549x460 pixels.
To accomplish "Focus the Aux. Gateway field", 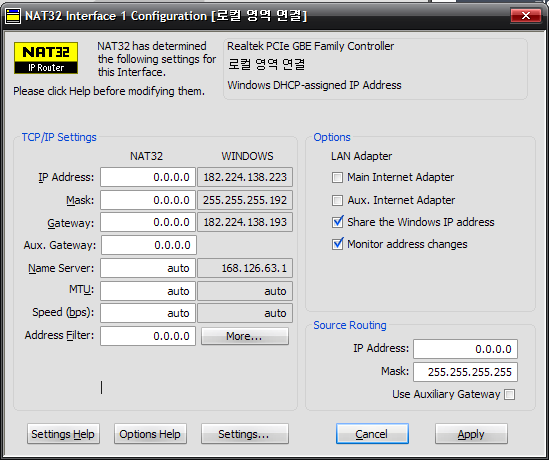I will tap(149, 245).
